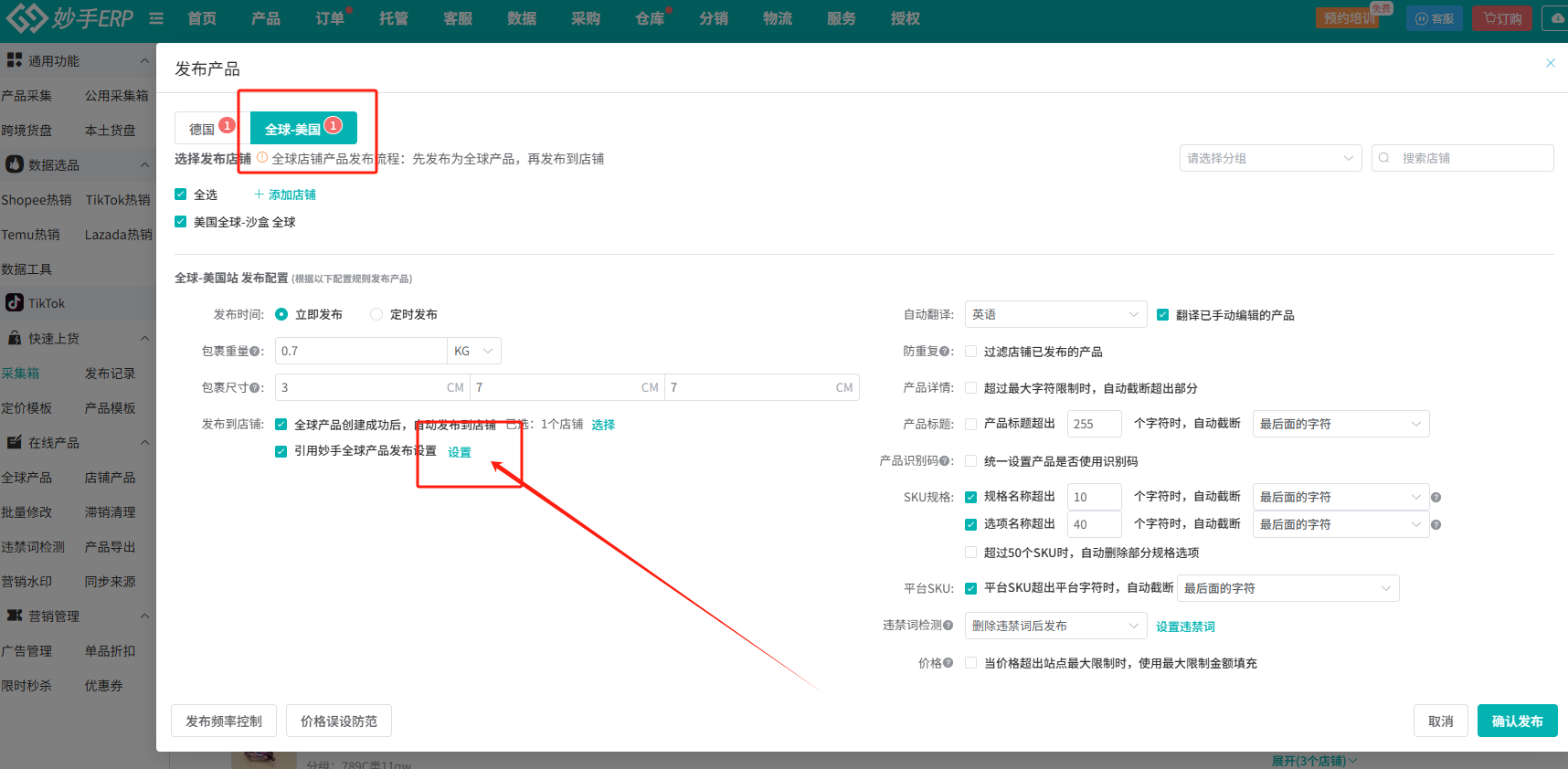
Task: Toggle 规格名称超出 checkbox
Action: point(970,497)
